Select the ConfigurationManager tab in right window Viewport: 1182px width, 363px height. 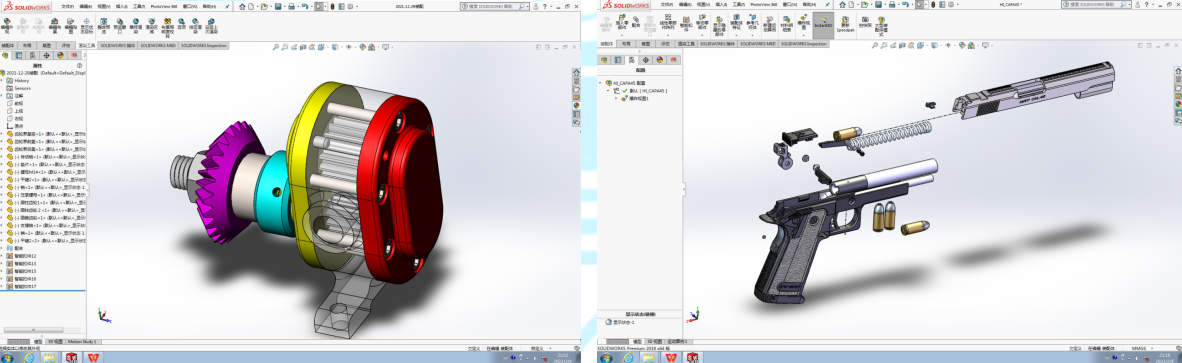tap(631, 59)
